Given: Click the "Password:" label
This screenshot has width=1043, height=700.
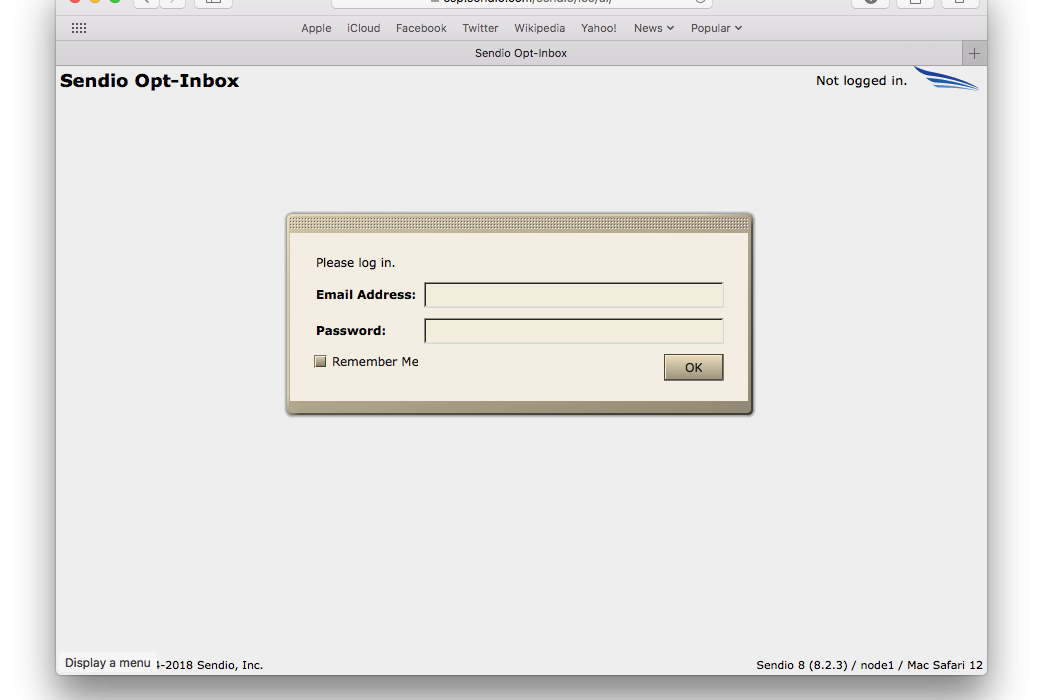Looking at the screenshot, I should pyautogui.click(x=351, y=331).
